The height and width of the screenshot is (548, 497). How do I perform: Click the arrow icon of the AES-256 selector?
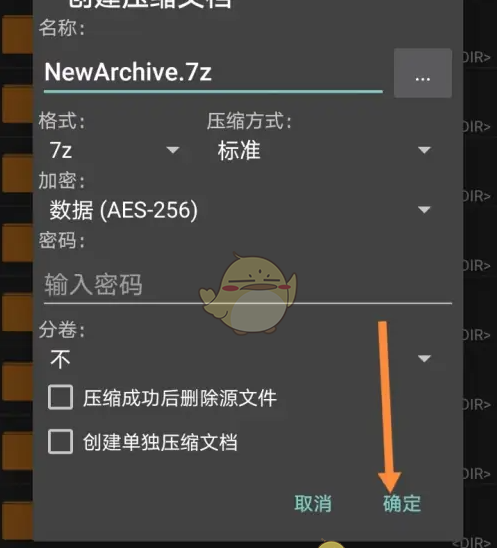point(424,210)
